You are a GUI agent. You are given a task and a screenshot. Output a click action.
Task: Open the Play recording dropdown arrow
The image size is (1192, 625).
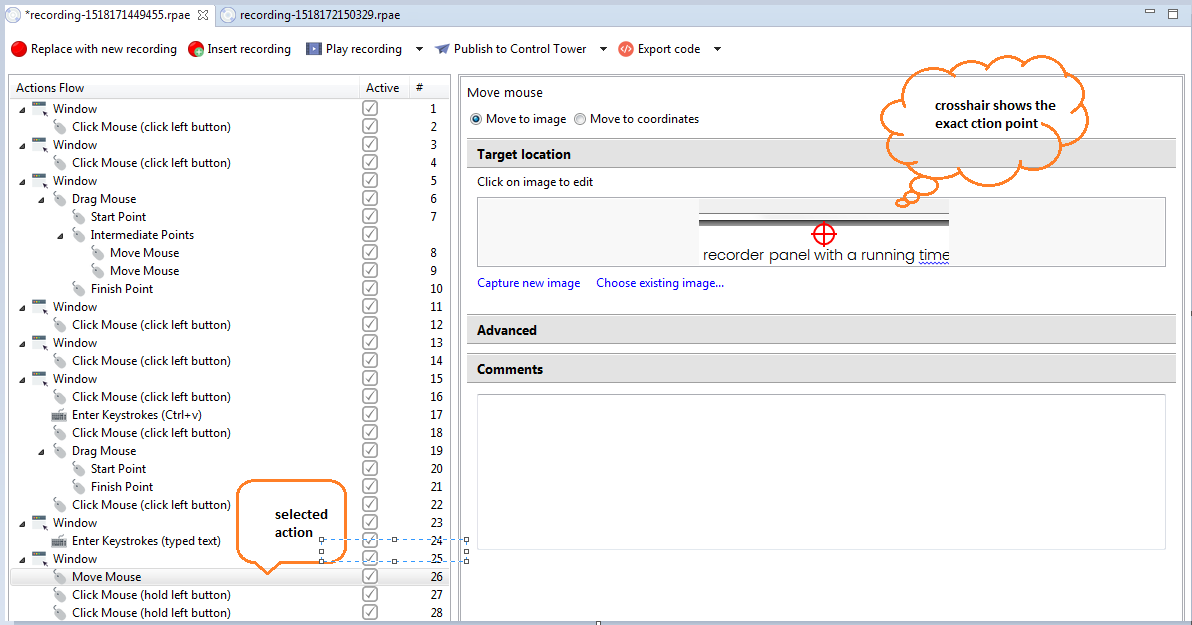click(419, 49)
